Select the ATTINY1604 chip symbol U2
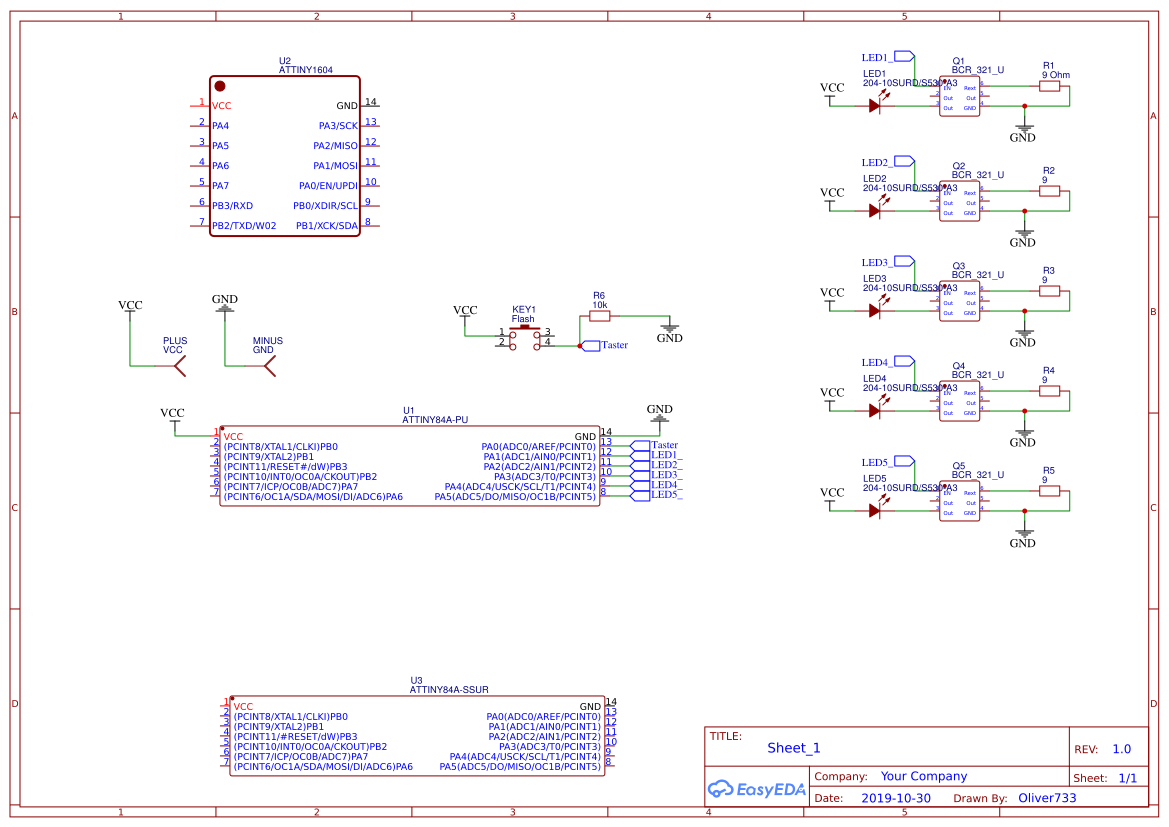 pos(283,155)
